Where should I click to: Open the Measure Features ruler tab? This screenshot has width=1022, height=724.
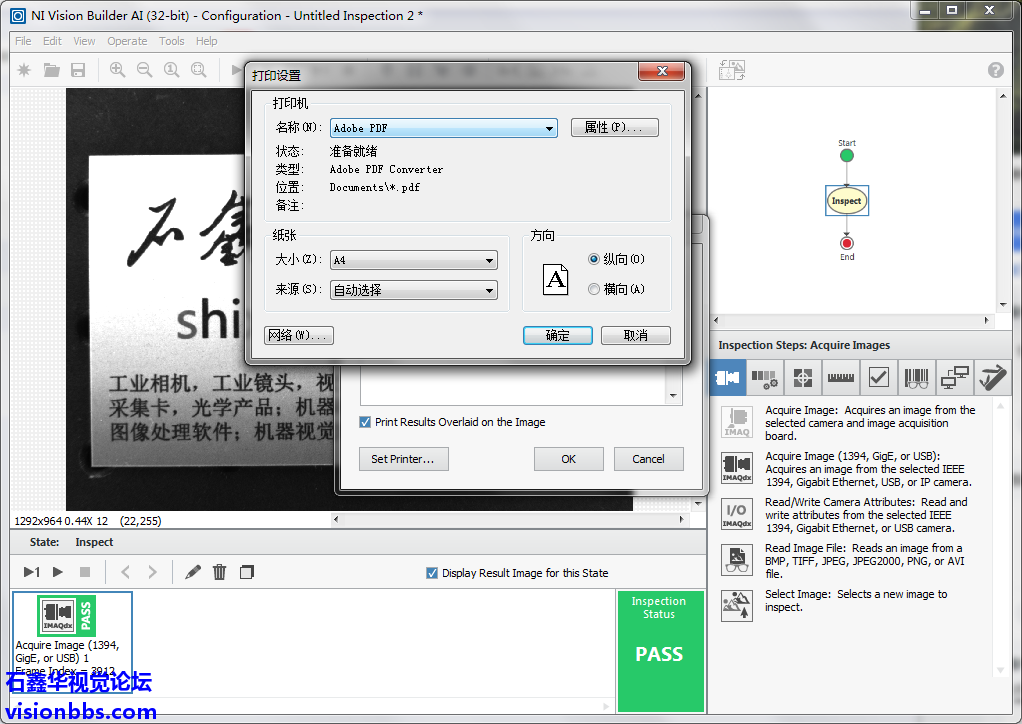[x=839, y=378]
